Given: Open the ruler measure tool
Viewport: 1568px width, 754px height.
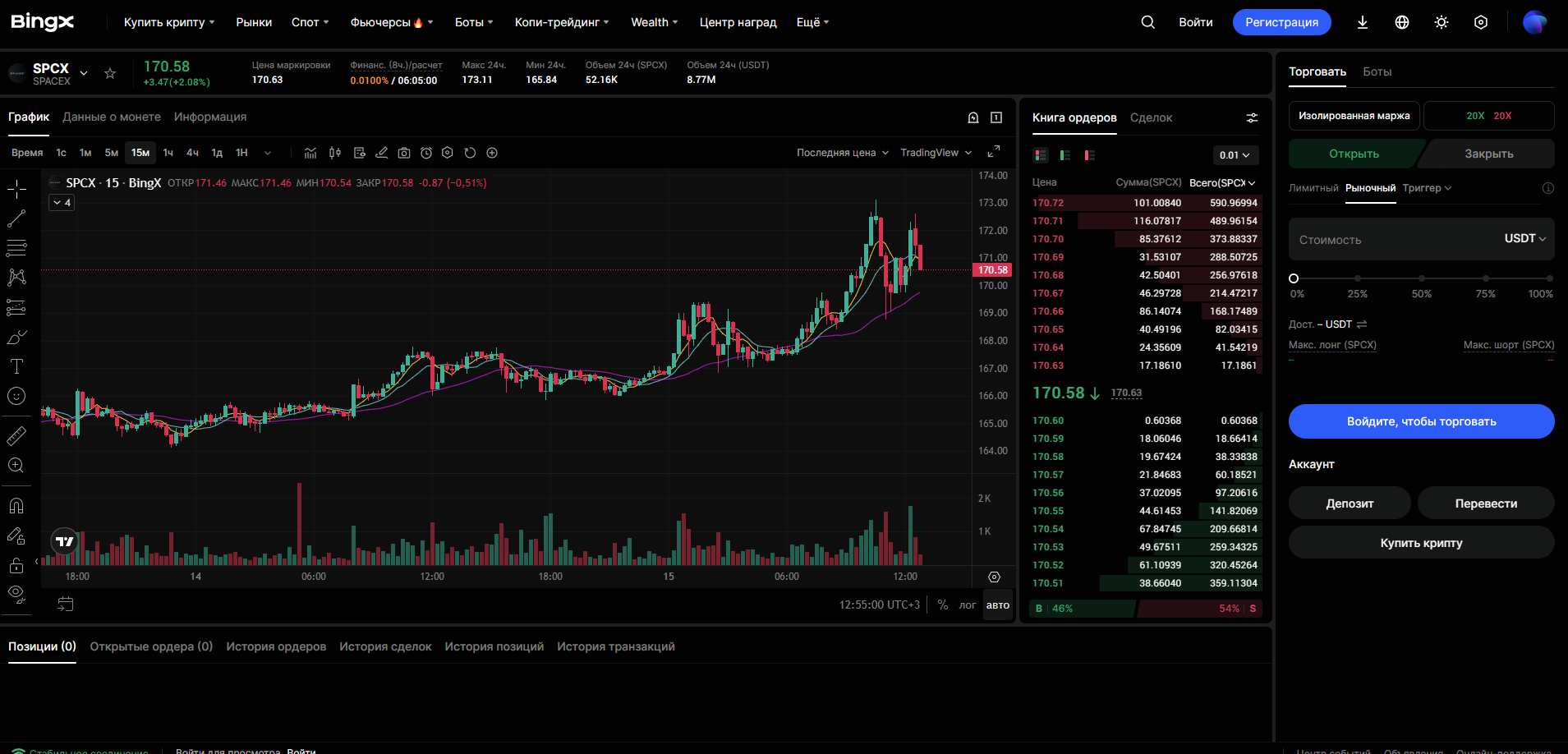Looking at the screenshot, I should (x=16, y=436).
